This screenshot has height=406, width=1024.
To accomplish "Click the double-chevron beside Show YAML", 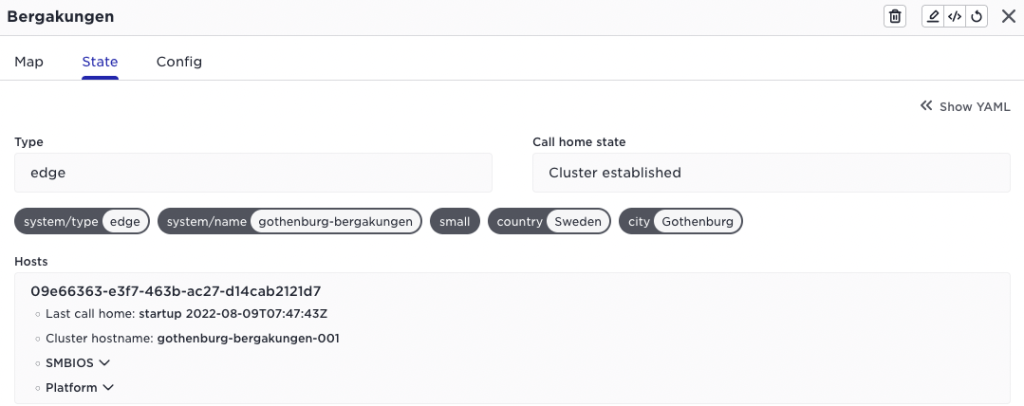I will coord(926,106).
